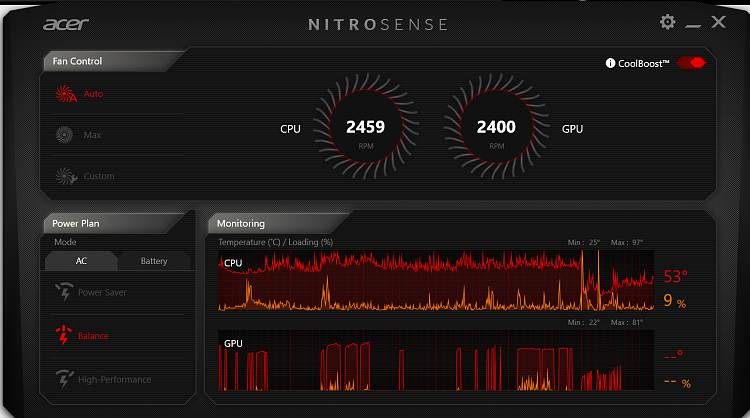Click the Power Saver label
Screen dimensions: 750x418
(104, 293)
